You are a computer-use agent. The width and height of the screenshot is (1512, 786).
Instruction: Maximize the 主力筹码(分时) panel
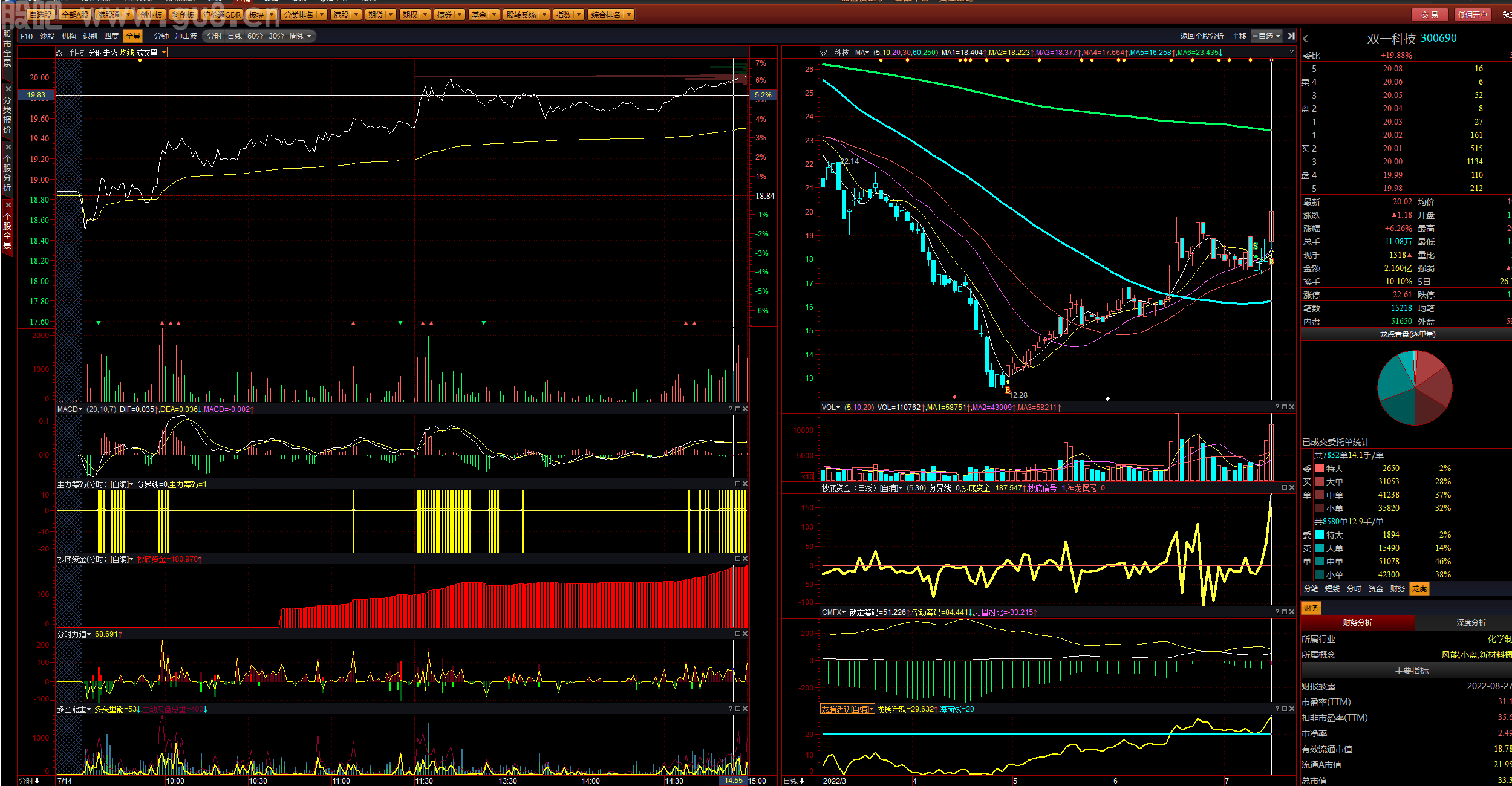point(738,484)
